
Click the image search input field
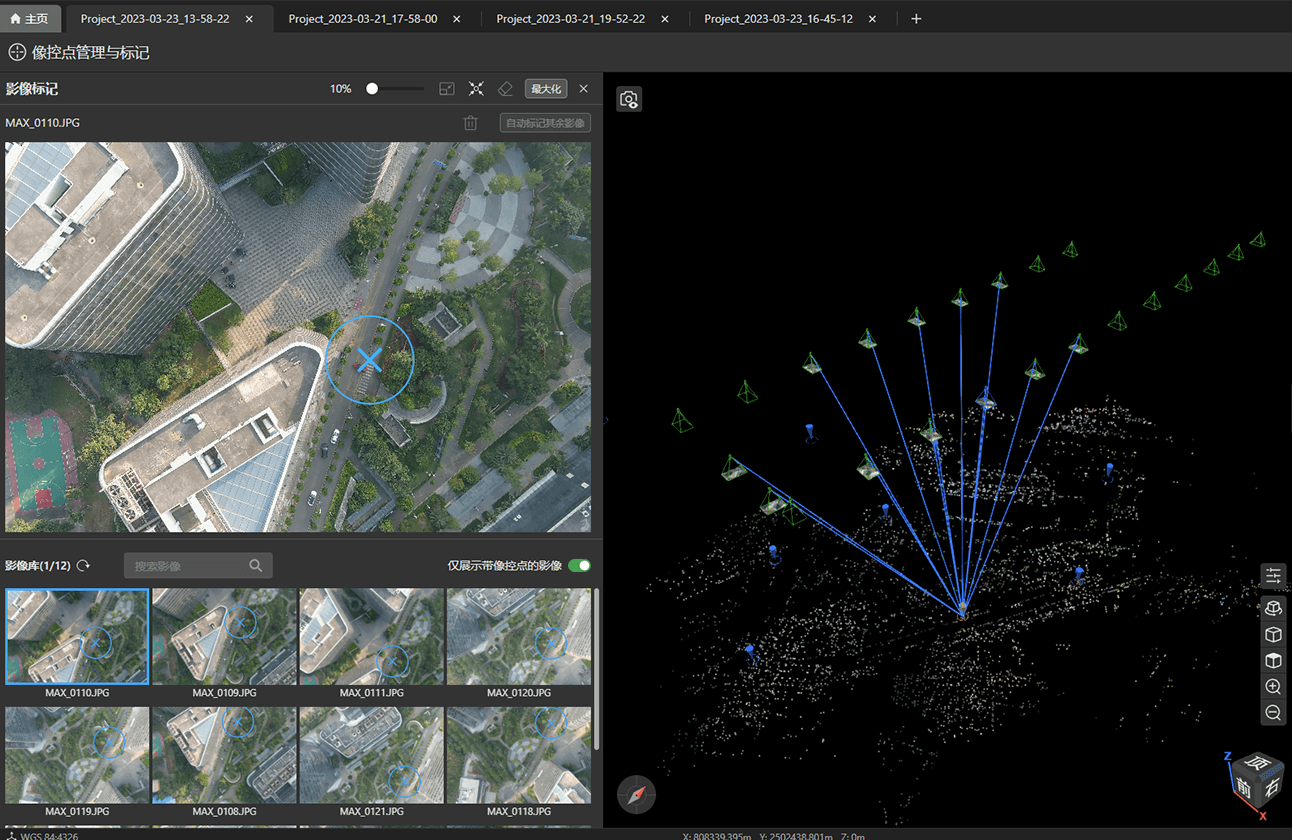tap(188, 566)
